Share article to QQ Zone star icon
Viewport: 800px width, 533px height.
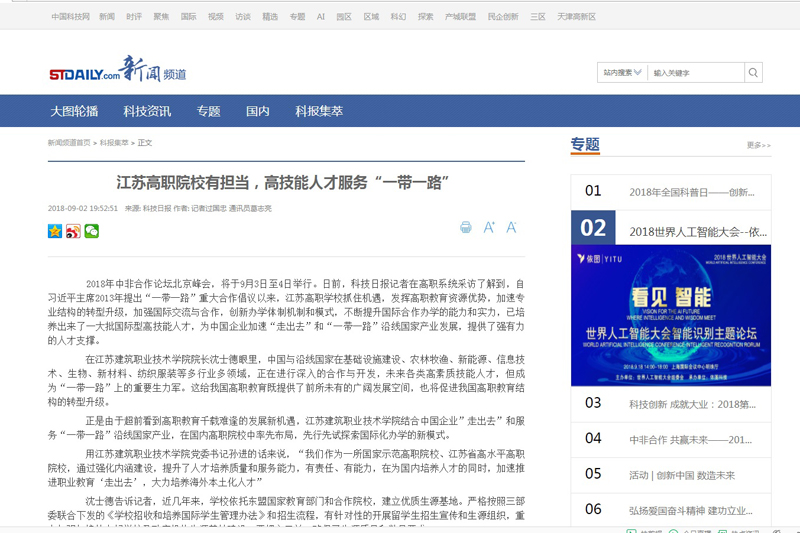(x=55, y=231)
